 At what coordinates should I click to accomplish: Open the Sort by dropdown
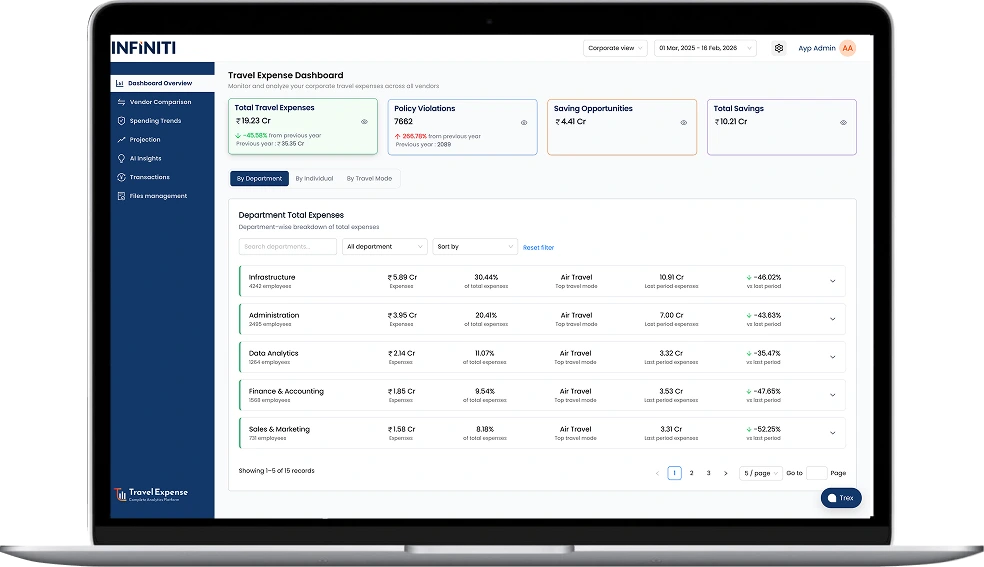475,247
